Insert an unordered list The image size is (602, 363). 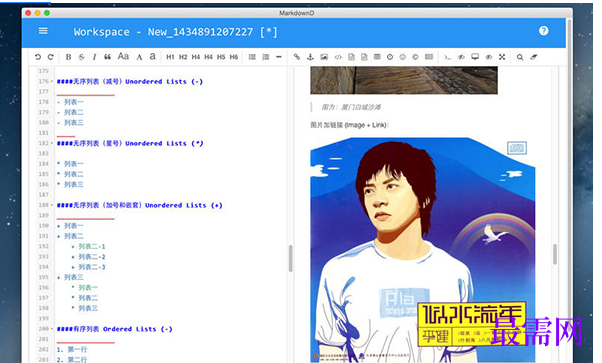[252, 57]
